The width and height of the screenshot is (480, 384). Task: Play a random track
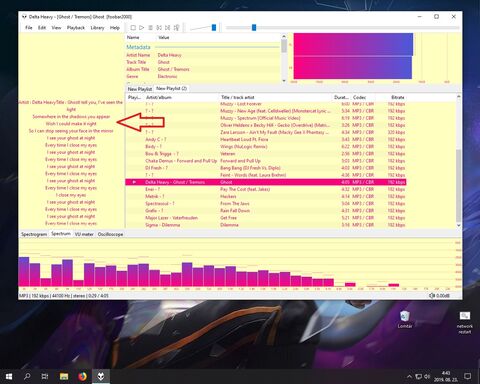point(177,28)
